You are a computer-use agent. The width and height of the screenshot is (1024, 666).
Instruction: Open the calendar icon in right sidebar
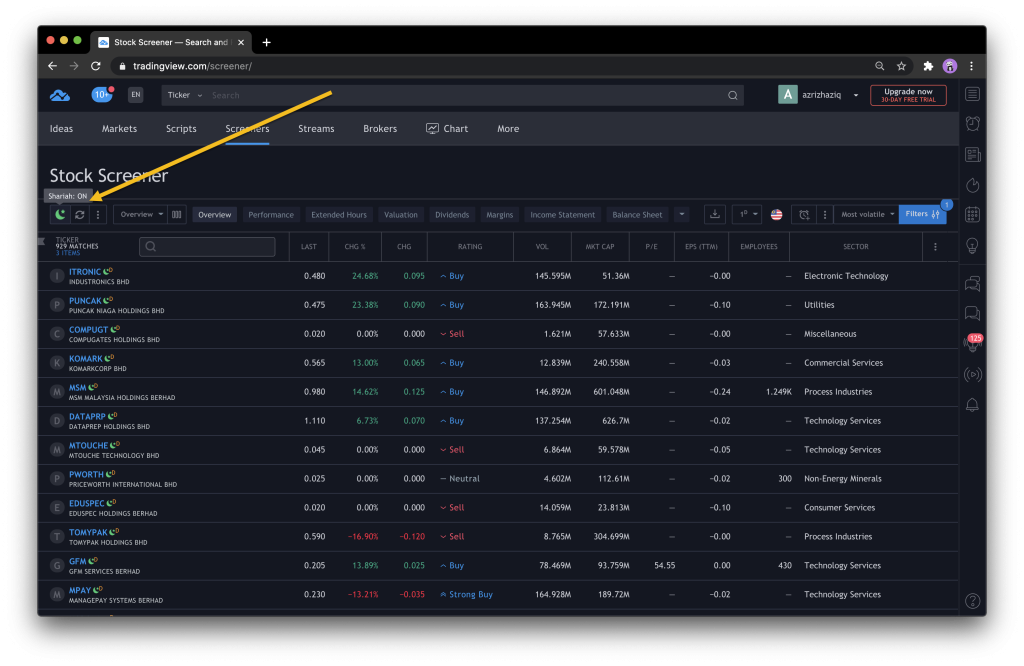972,215
